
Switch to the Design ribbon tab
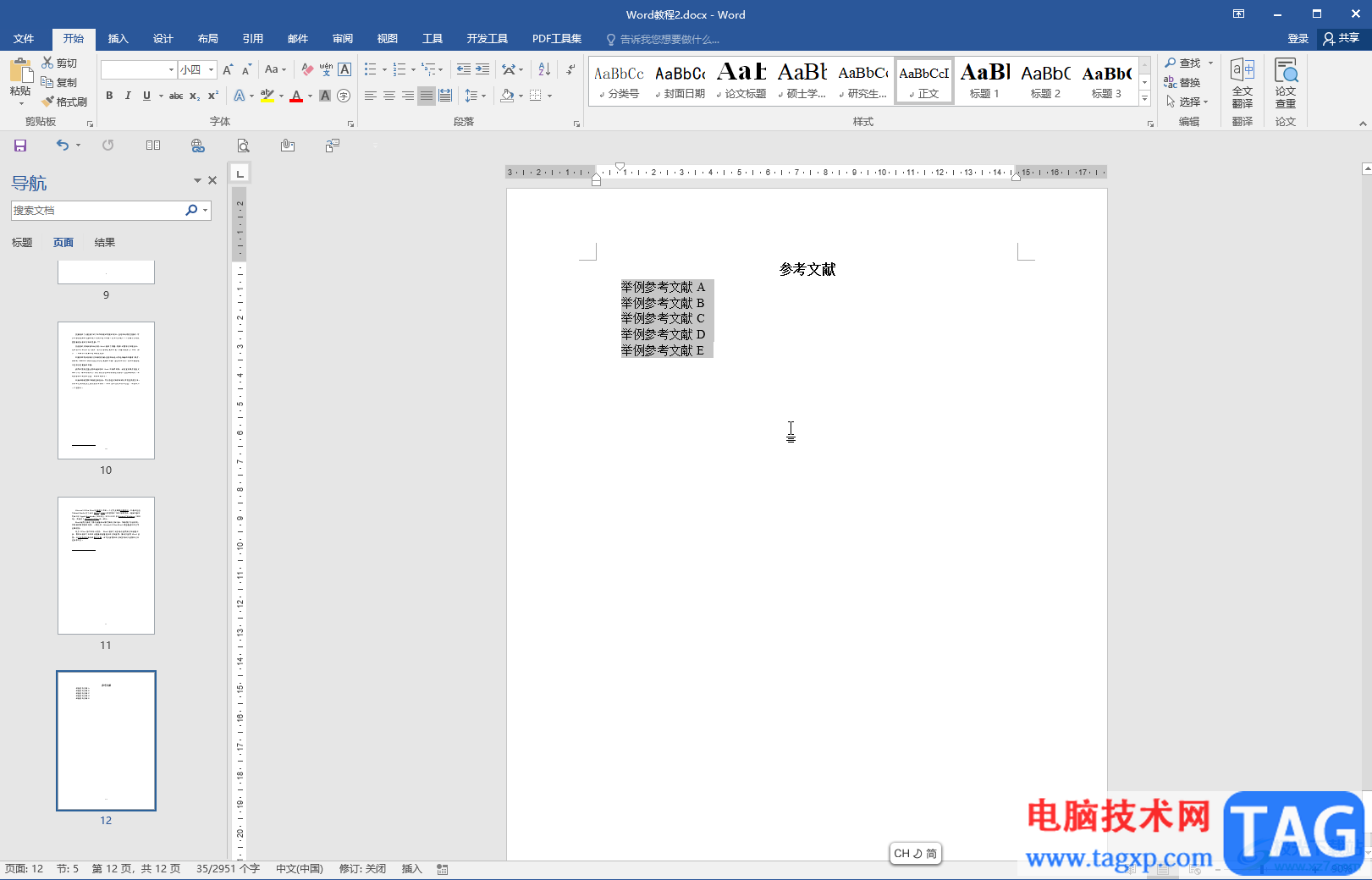(163, 39)
